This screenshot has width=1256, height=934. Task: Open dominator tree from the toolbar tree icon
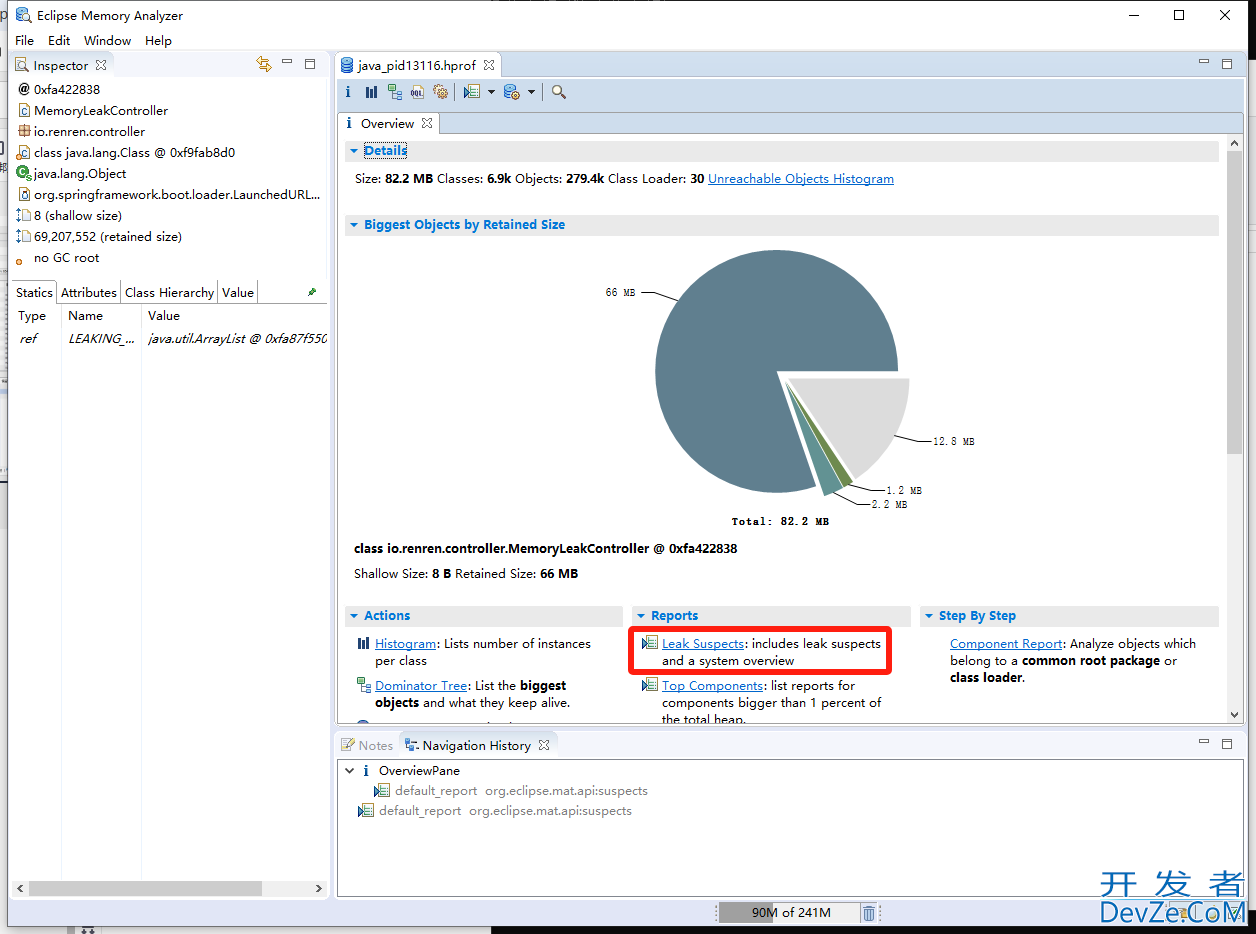pos(395,92)
